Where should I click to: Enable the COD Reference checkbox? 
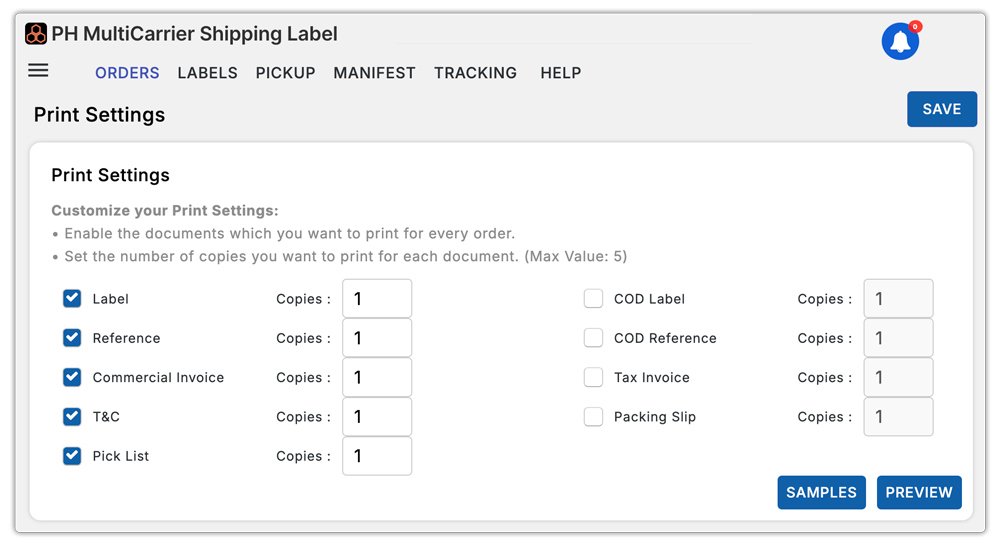pyautogui.click(x=593, y=338)
